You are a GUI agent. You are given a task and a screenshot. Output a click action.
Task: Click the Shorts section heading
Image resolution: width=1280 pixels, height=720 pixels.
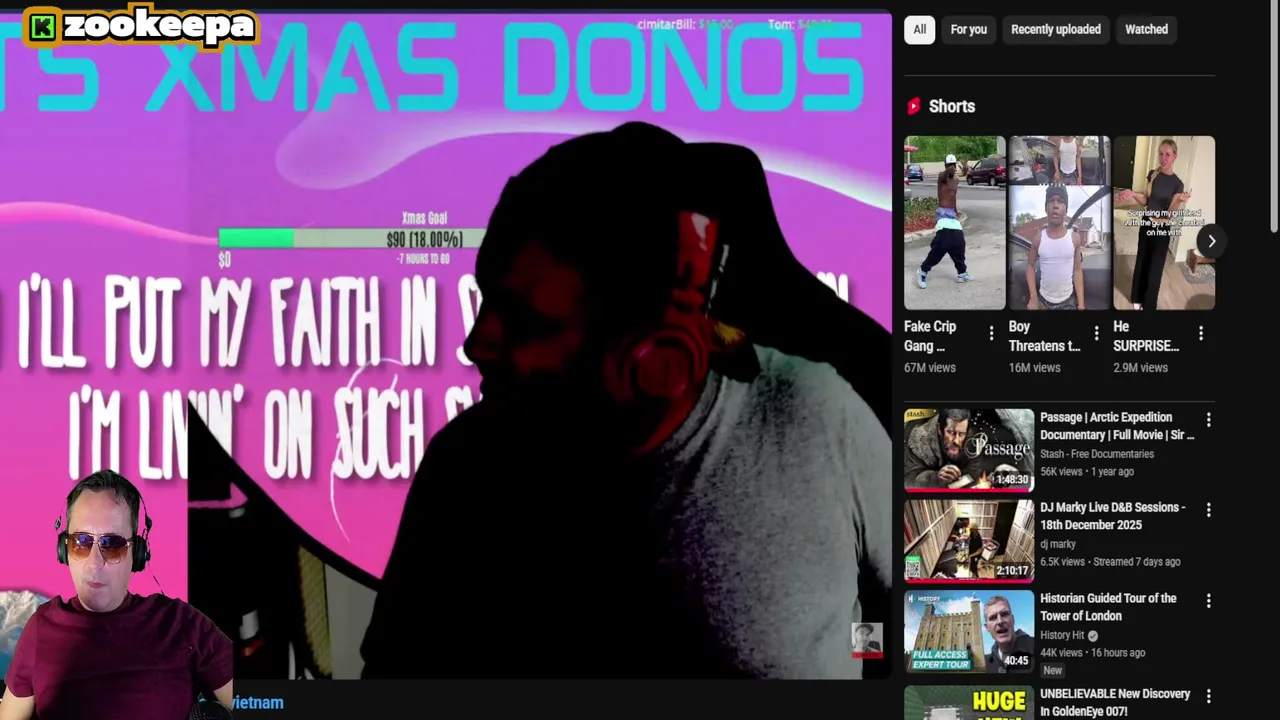pyautogui.click(x=952, y=106)
